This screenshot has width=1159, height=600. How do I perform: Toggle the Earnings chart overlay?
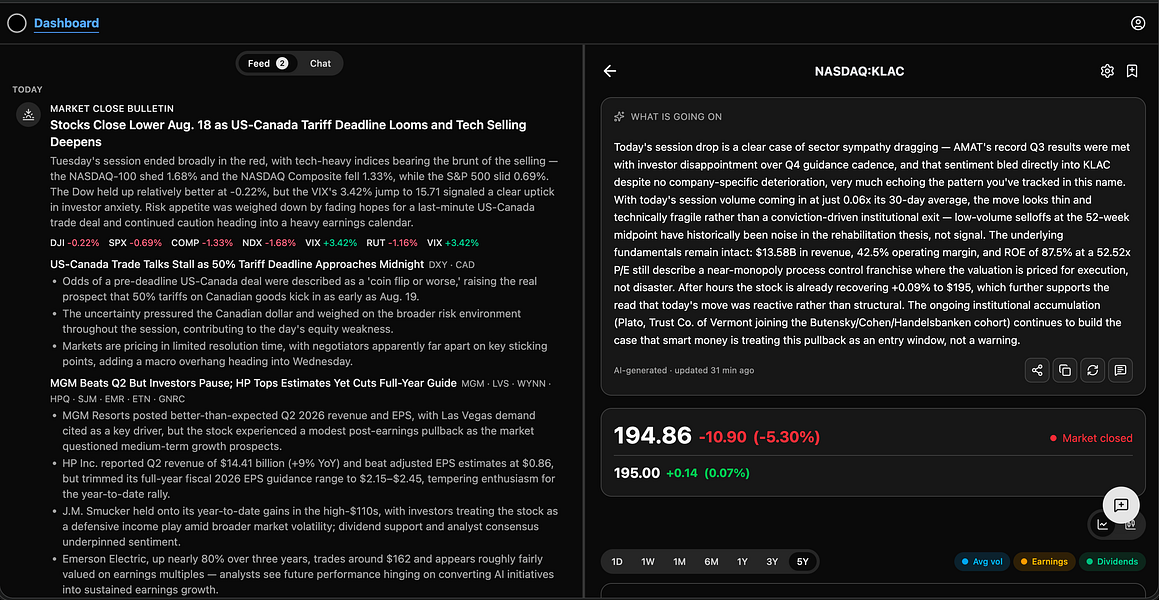coord(1044,562)
